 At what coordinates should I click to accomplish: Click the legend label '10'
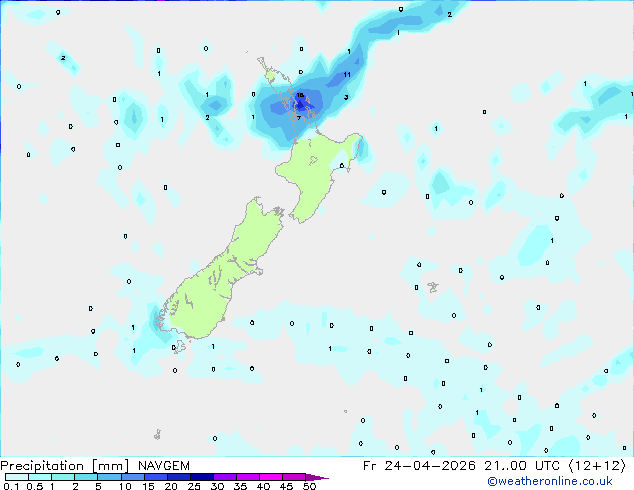[125, 486]
